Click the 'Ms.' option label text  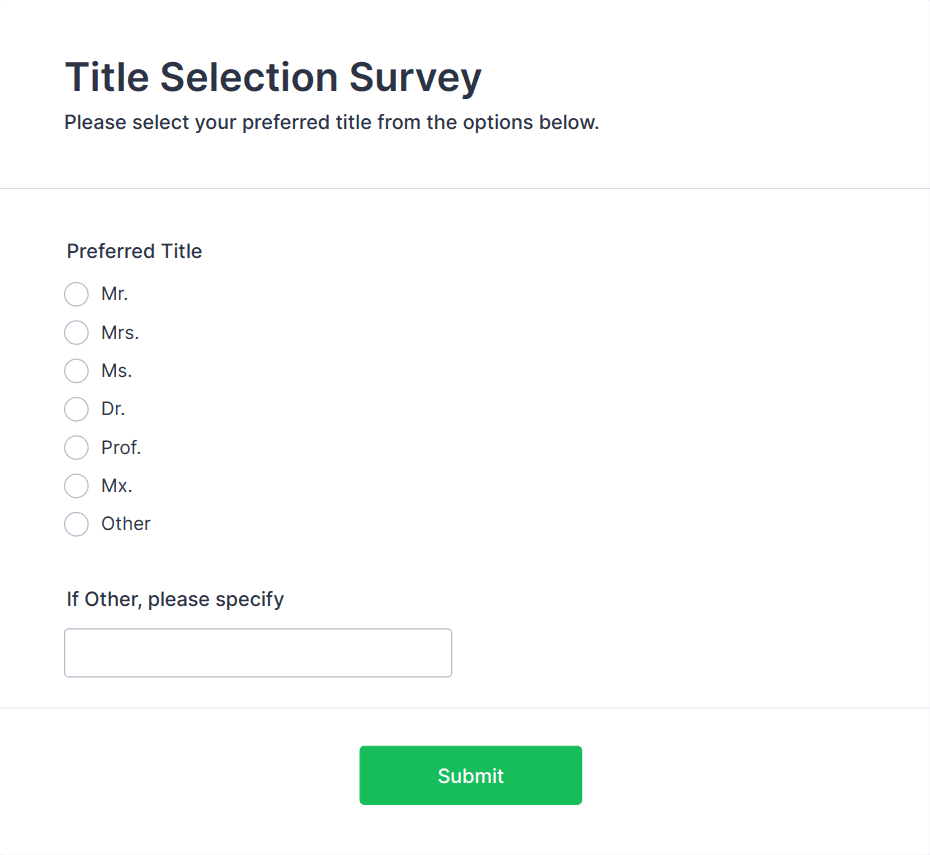(116, 371)
